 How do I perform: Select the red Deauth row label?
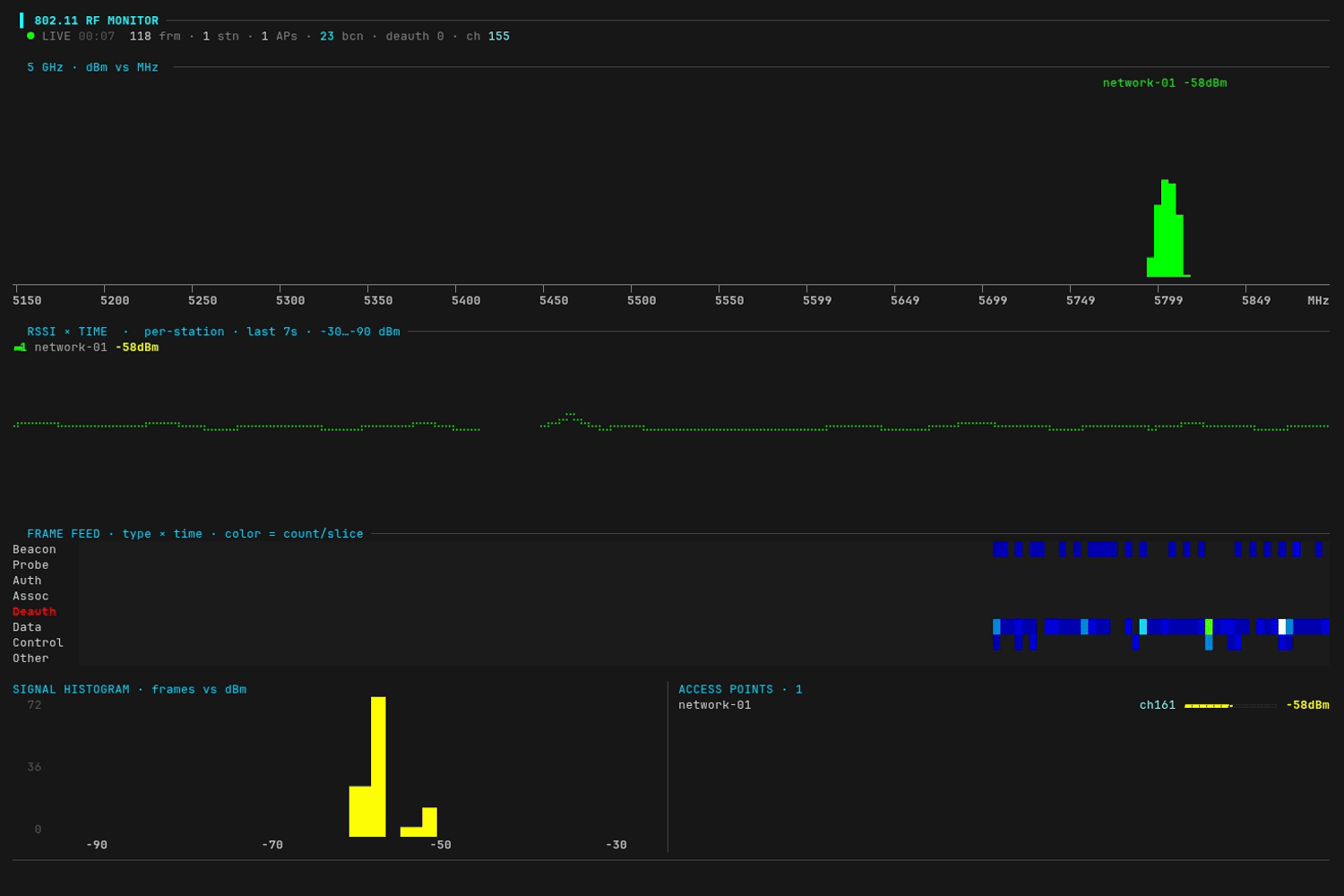[34, 612]
